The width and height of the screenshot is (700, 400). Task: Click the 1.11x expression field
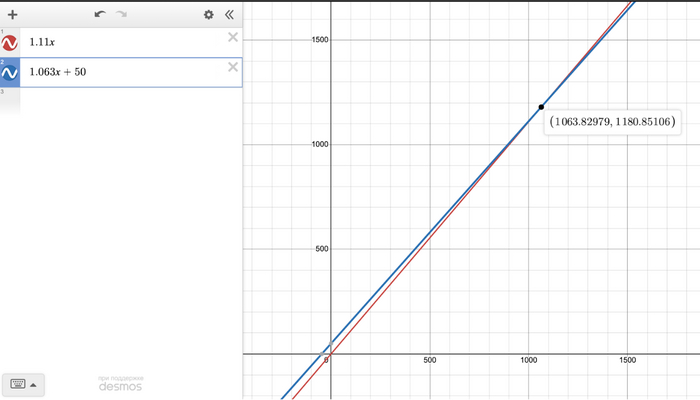pos(123,42)
